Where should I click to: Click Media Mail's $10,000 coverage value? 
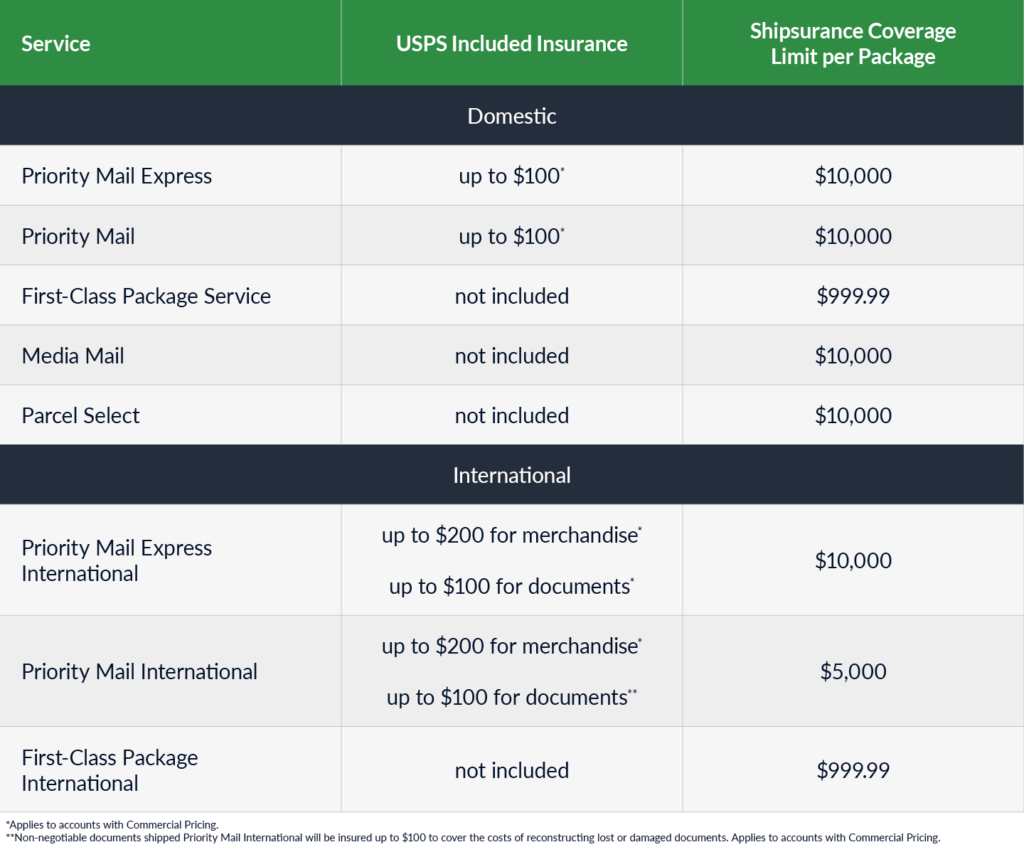853,356
